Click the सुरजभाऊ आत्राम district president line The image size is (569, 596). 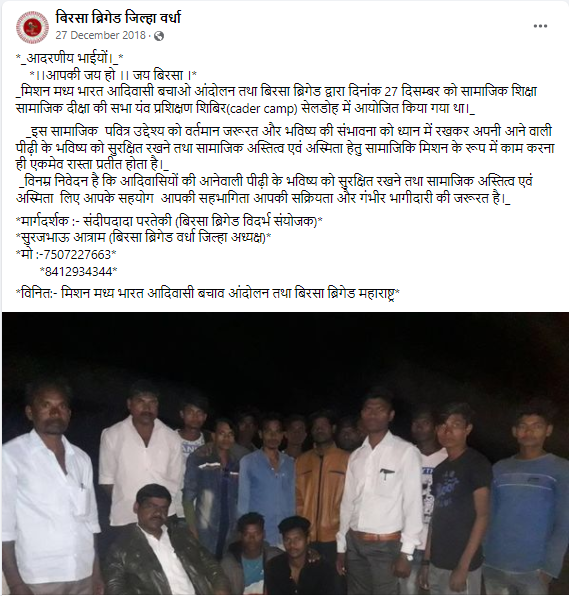click(144, 238)
